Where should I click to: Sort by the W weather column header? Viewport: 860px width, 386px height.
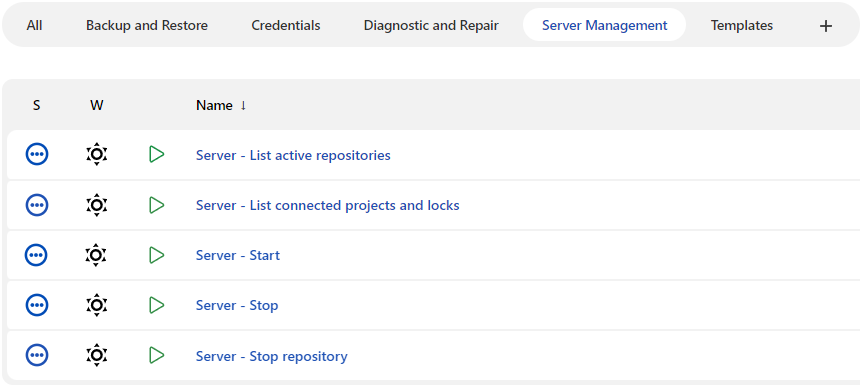click(x=97, y=105)
